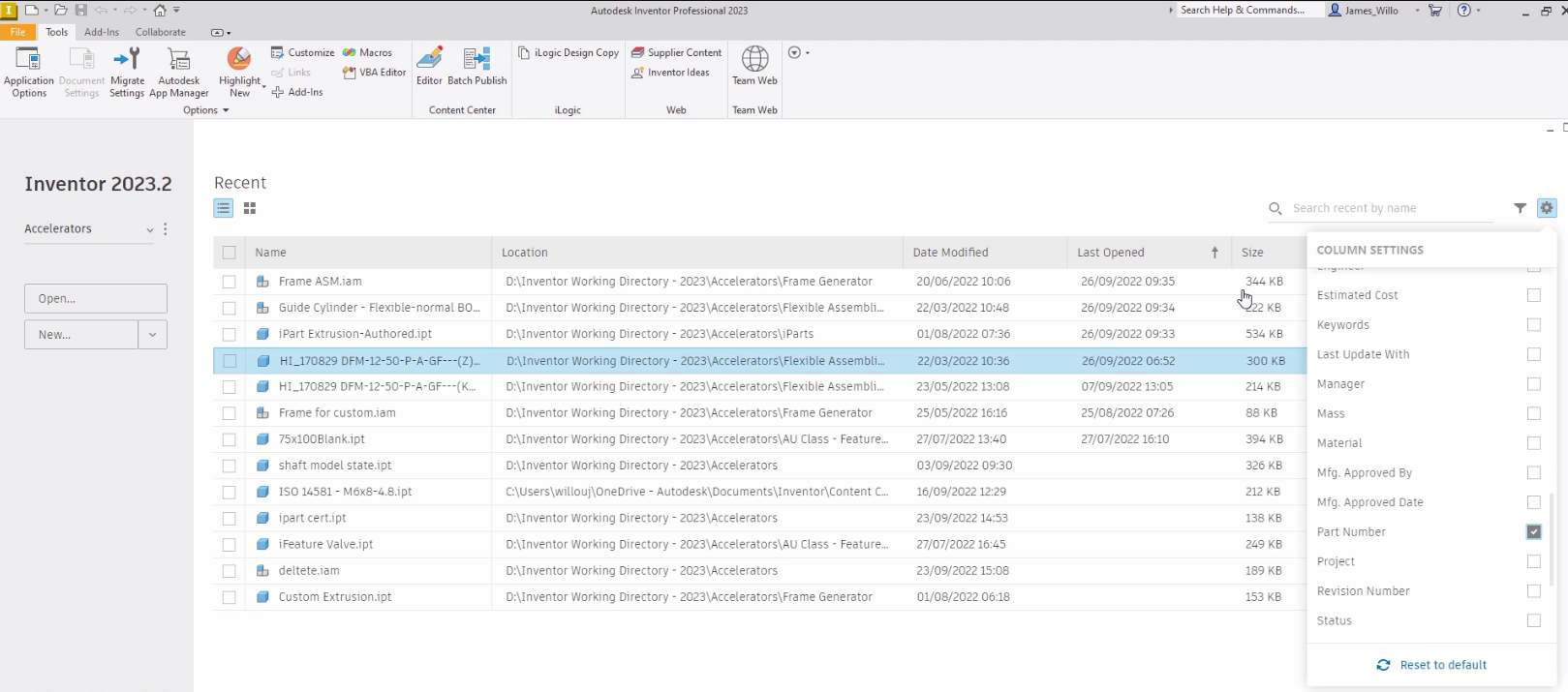Open the Help dropdown arrow

[1478, 11]
